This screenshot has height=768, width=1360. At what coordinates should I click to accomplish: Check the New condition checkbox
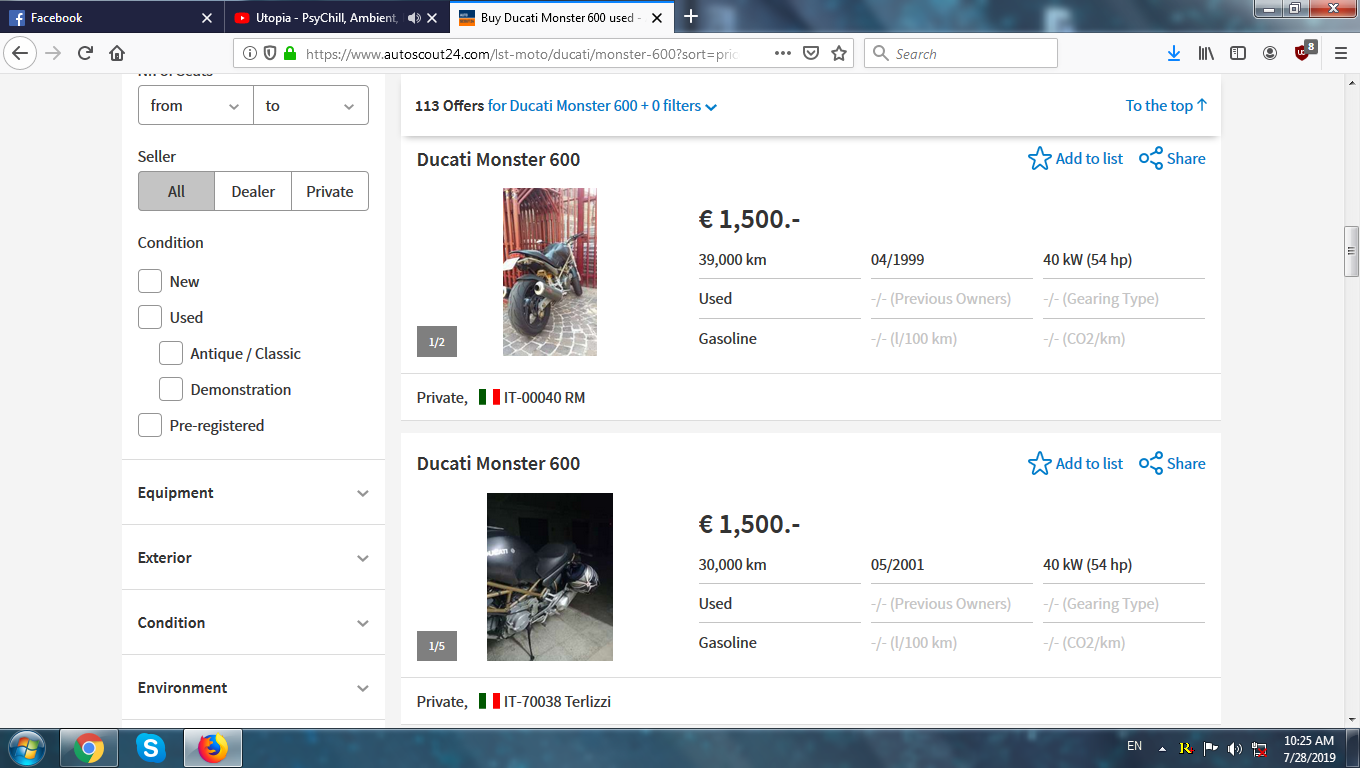(150, 282)
